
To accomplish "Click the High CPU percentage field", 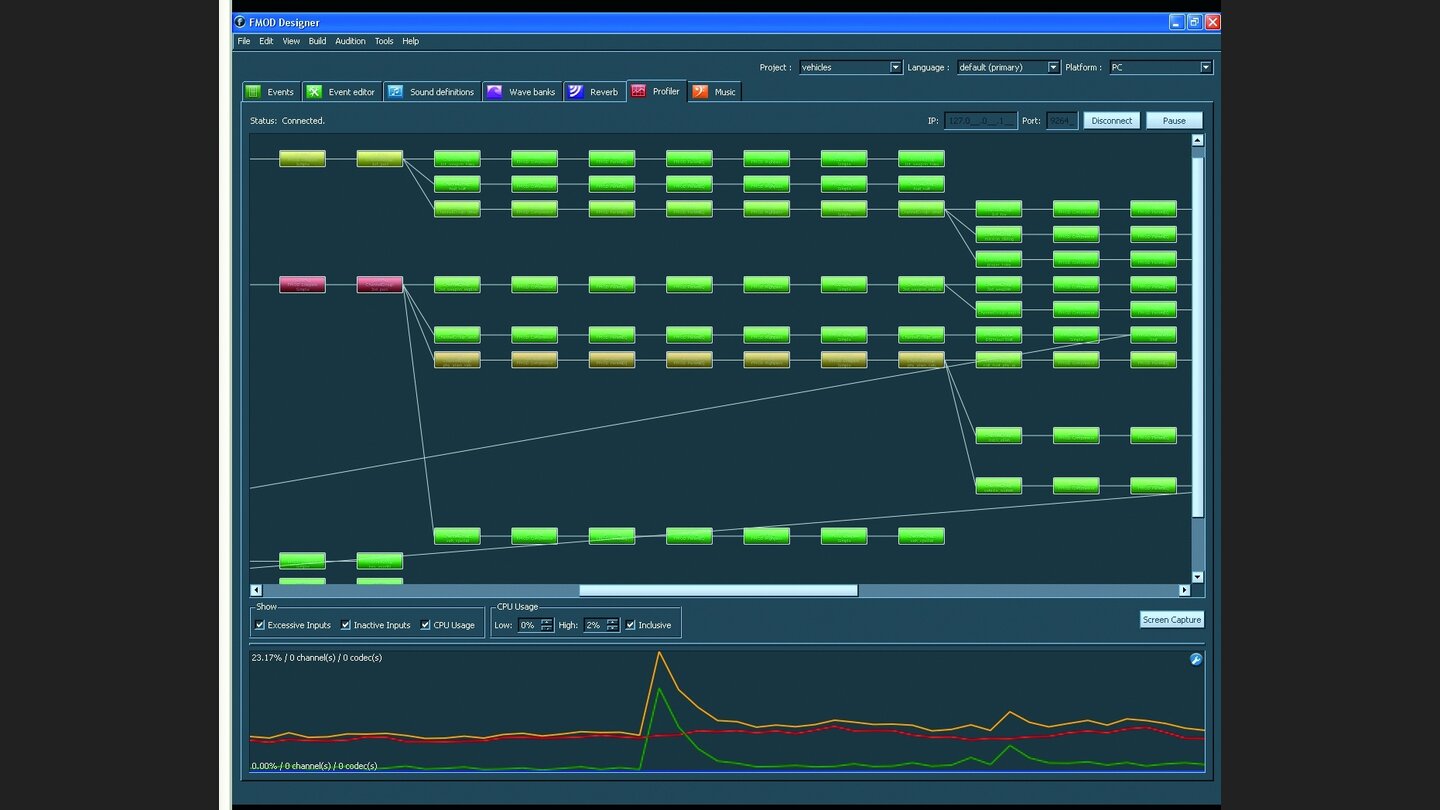I will 595,625.
